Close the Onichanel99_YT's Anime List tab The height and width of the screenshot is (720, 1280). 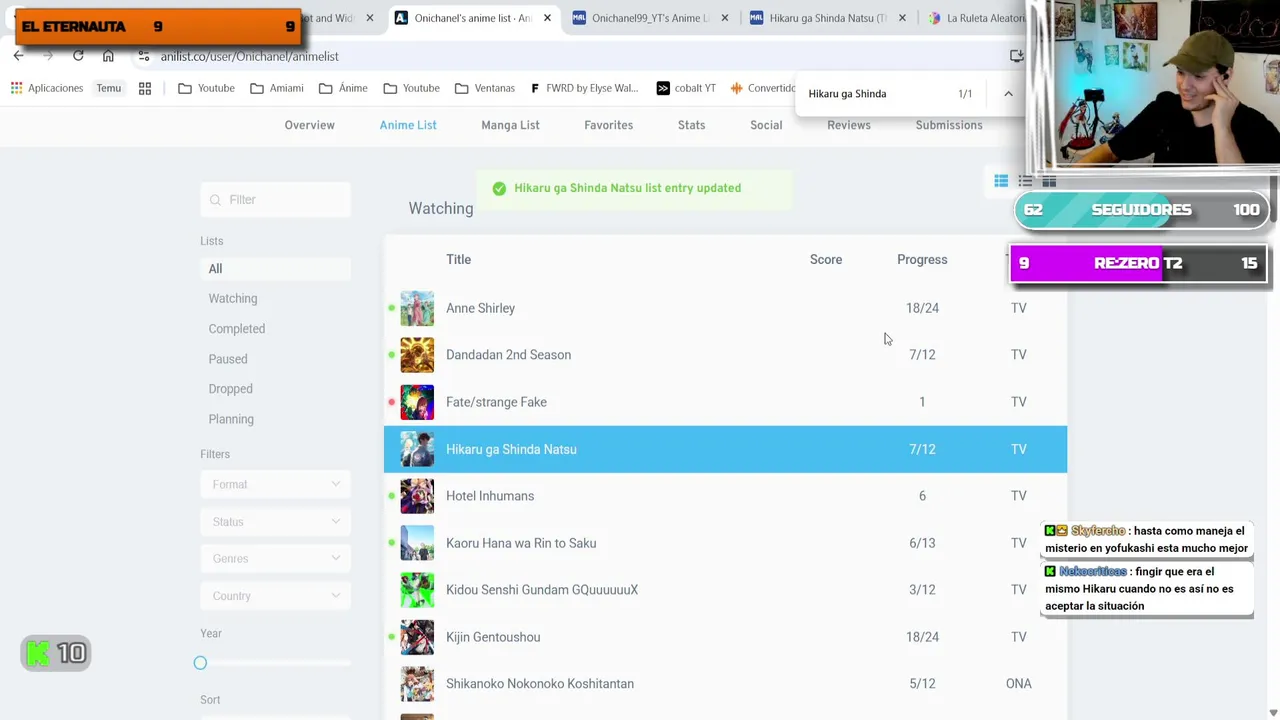(x=725, y=18)
